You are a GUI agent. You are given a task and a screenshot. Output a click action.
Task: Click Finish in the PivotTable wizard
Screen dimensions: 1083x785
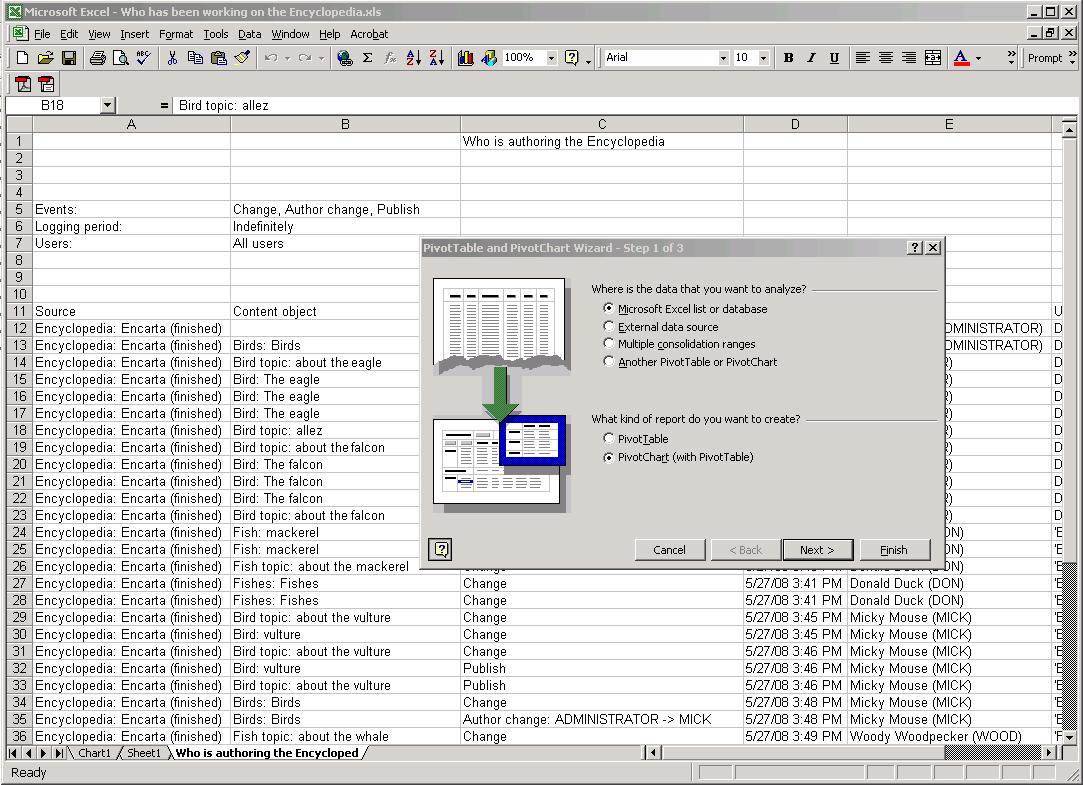(894, 550)
